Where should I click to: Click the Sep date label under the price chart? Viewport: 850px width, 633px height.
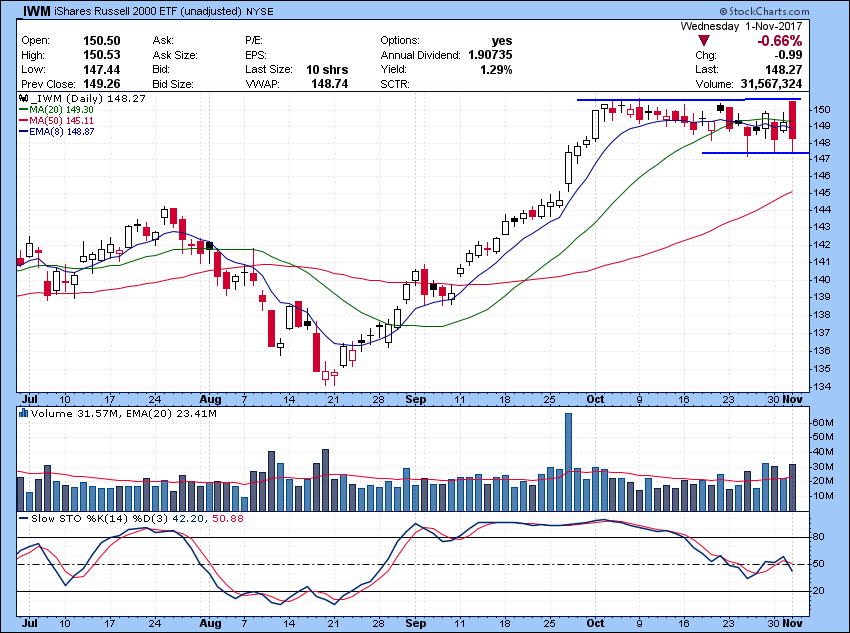[416, 399]
